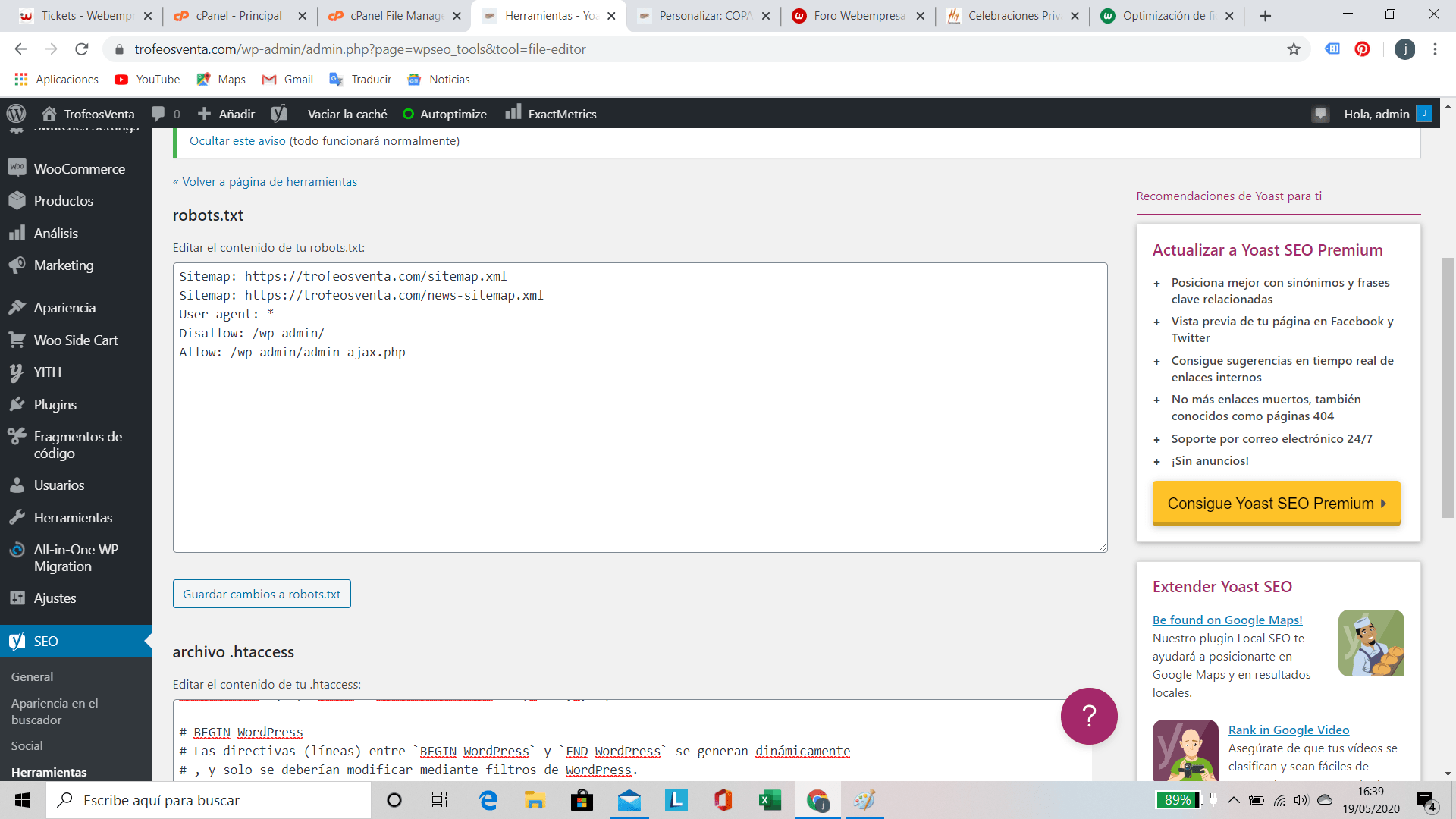Open the SEO General submenu
Screen dimensions: 1456x819
(x=32, y=676)
